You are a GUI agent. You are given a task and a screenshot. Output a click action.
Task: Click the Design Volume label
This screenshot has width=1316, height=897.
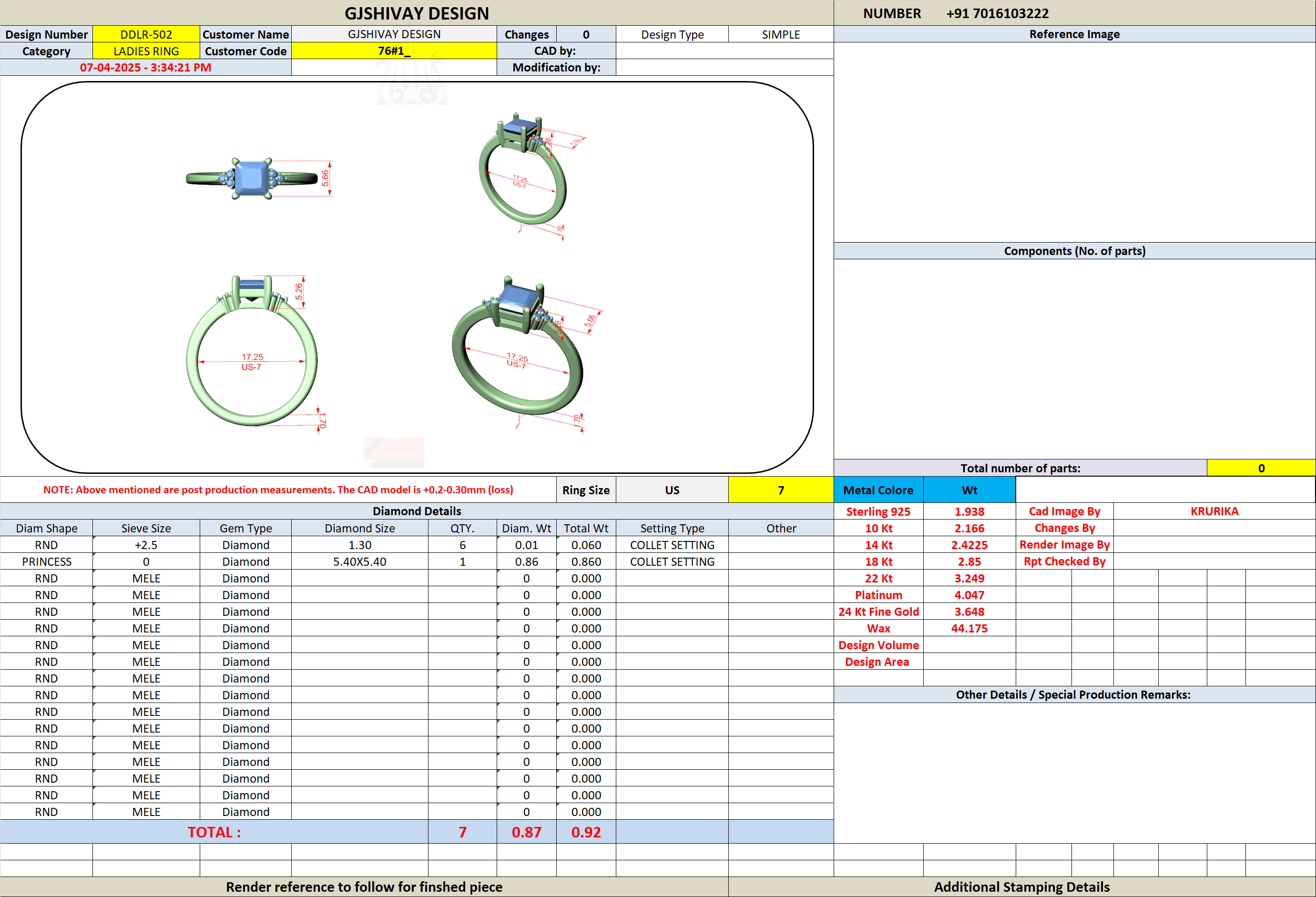click(x=878, y=645)
